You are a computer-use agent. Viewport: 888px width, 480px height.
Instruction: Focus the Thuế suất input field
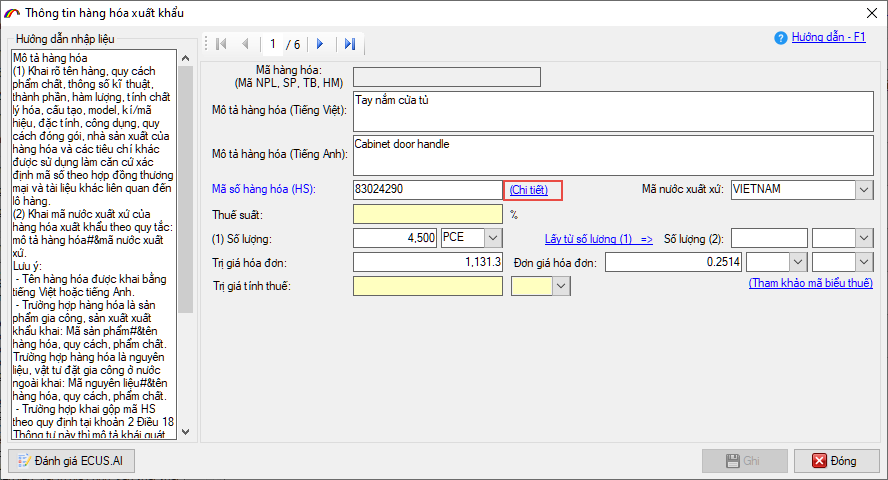pyautogui.click(x=429, y=213)
